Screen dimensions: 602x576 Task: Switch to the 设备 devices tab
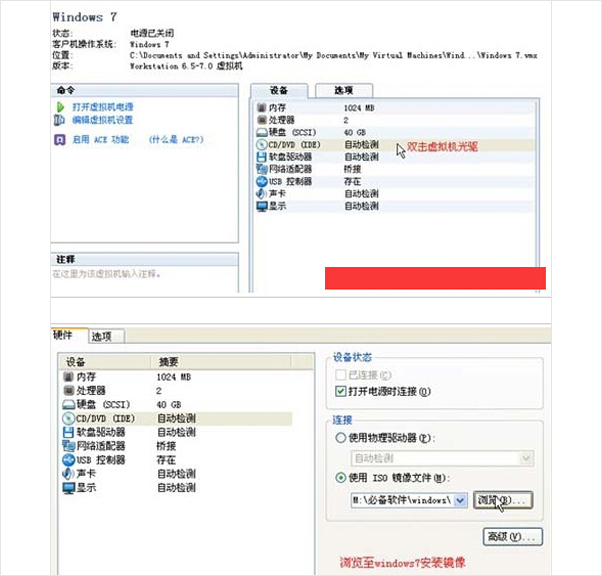coord(279,91)
